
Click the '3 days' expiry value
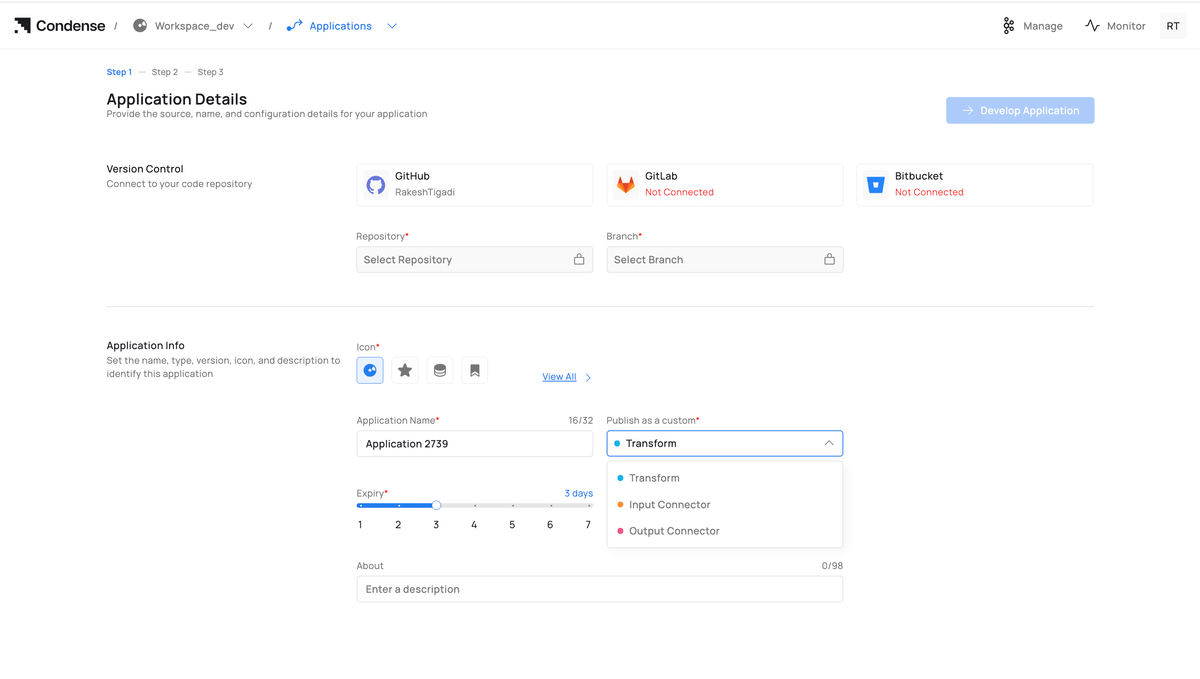(x=579, y=493)
